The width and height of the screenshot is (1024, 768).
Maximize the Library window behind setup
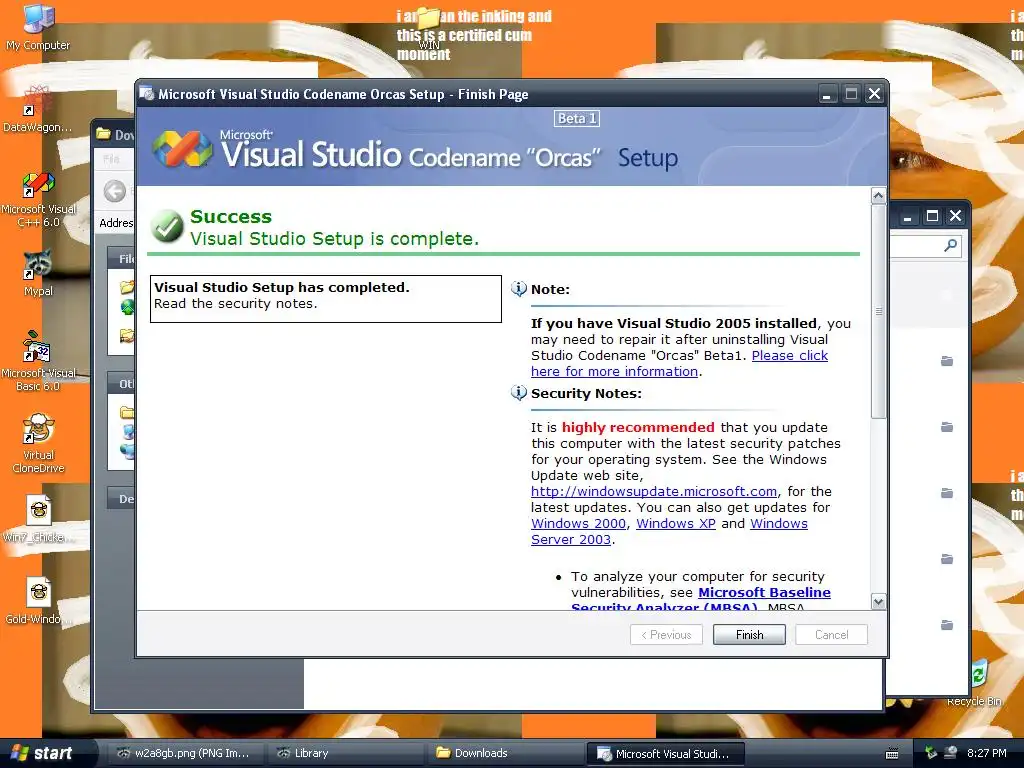coord(932,216)
